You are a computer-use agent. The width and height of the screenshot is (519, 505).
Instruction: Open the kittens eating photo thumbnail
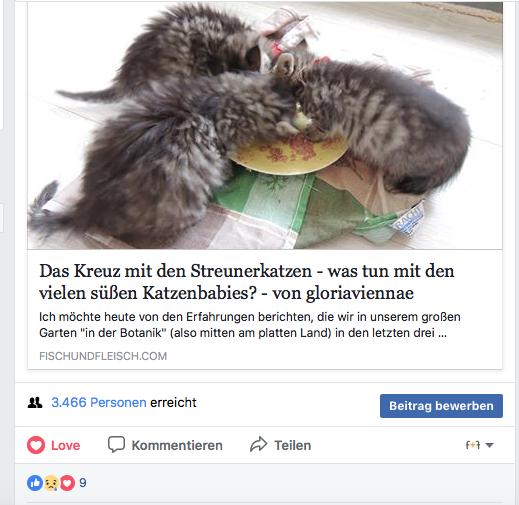pyautogui.click(x=265, y=125)
